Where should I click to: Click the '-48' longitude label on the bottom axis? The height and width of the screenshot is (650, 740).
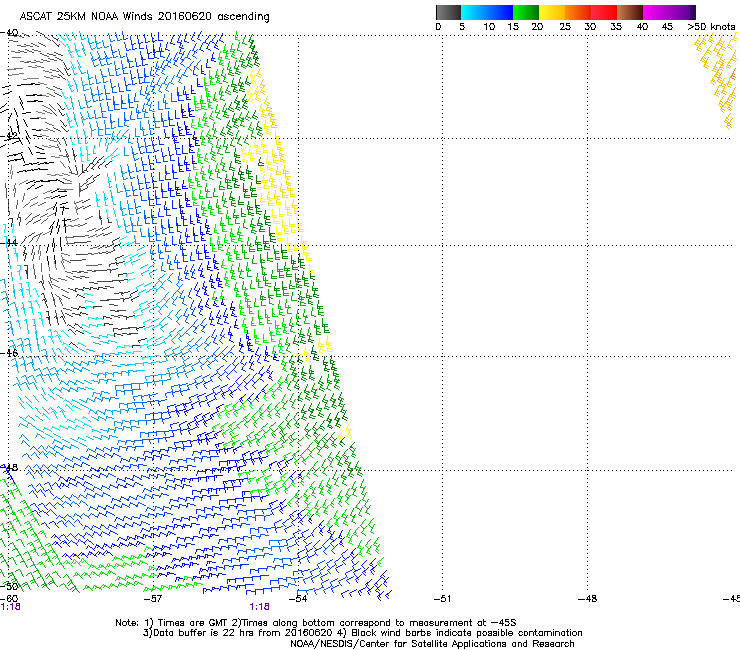tap(587, 599)
